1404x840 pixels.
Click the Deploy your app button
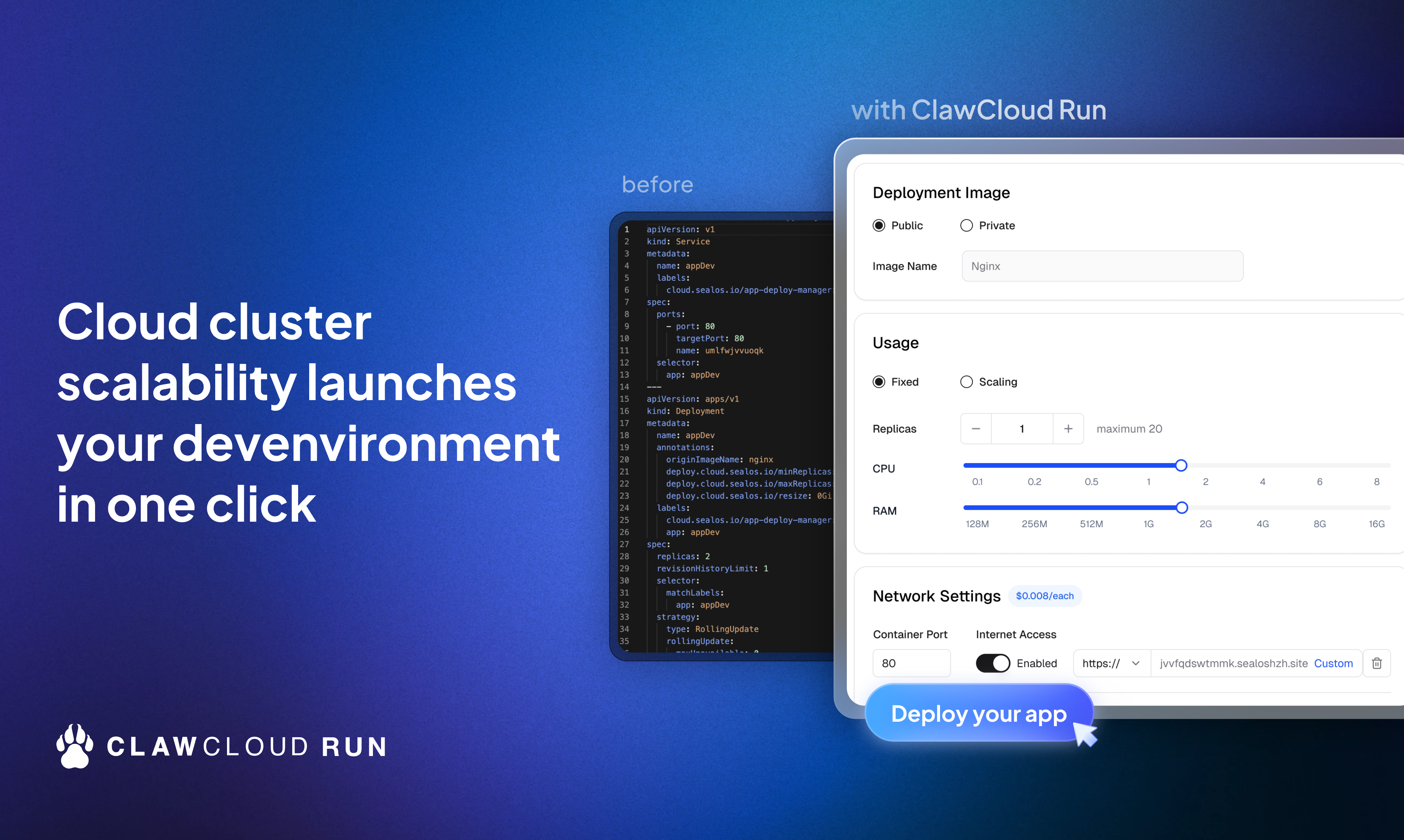[x=979, y=714]
